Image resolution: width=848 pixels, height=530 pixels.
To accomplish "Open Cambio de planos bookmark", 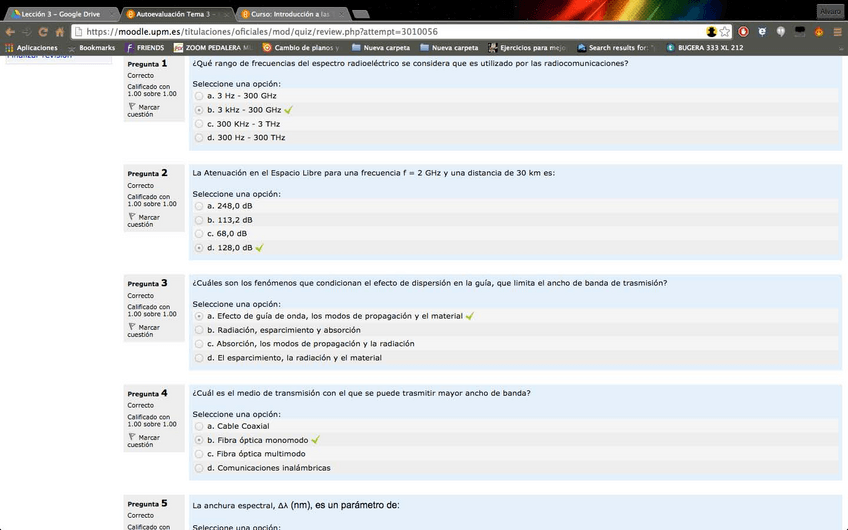I will pos(301,48).
